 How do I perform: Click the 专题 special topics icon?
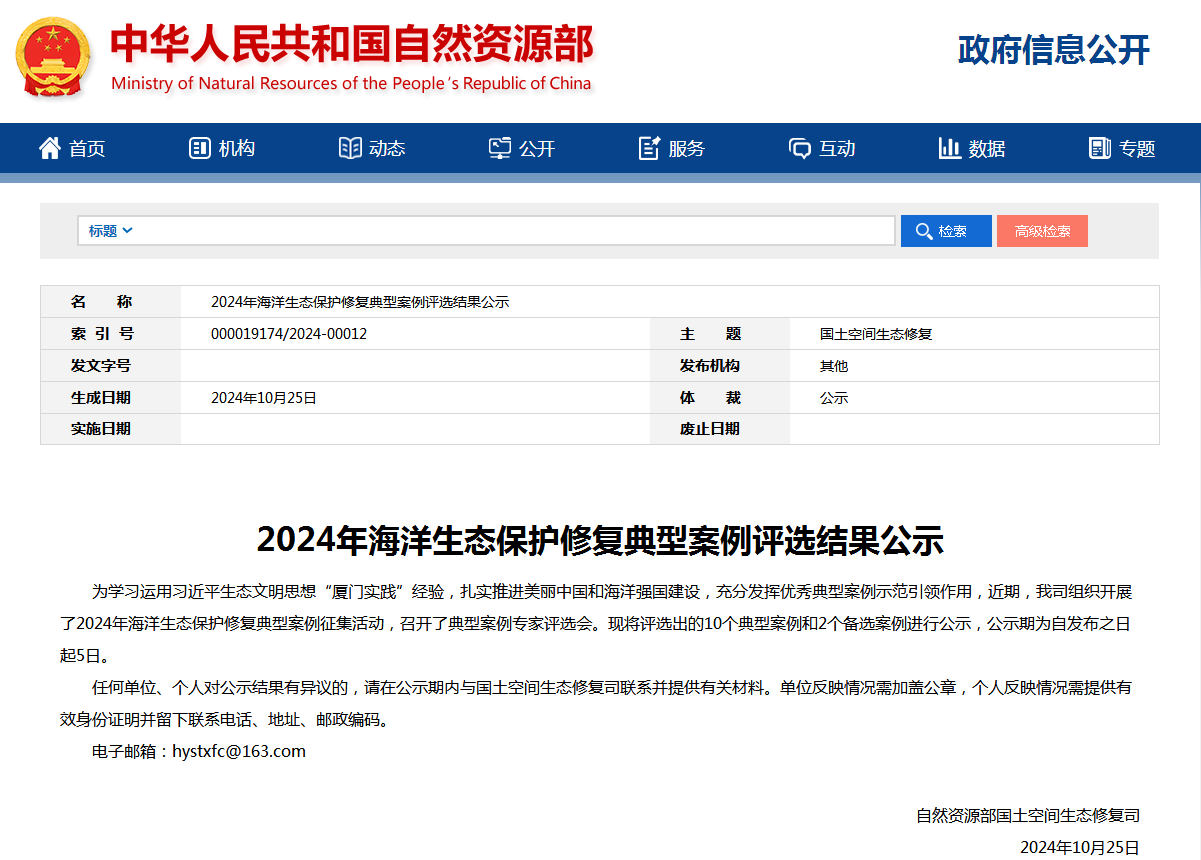click(1099, 148)
